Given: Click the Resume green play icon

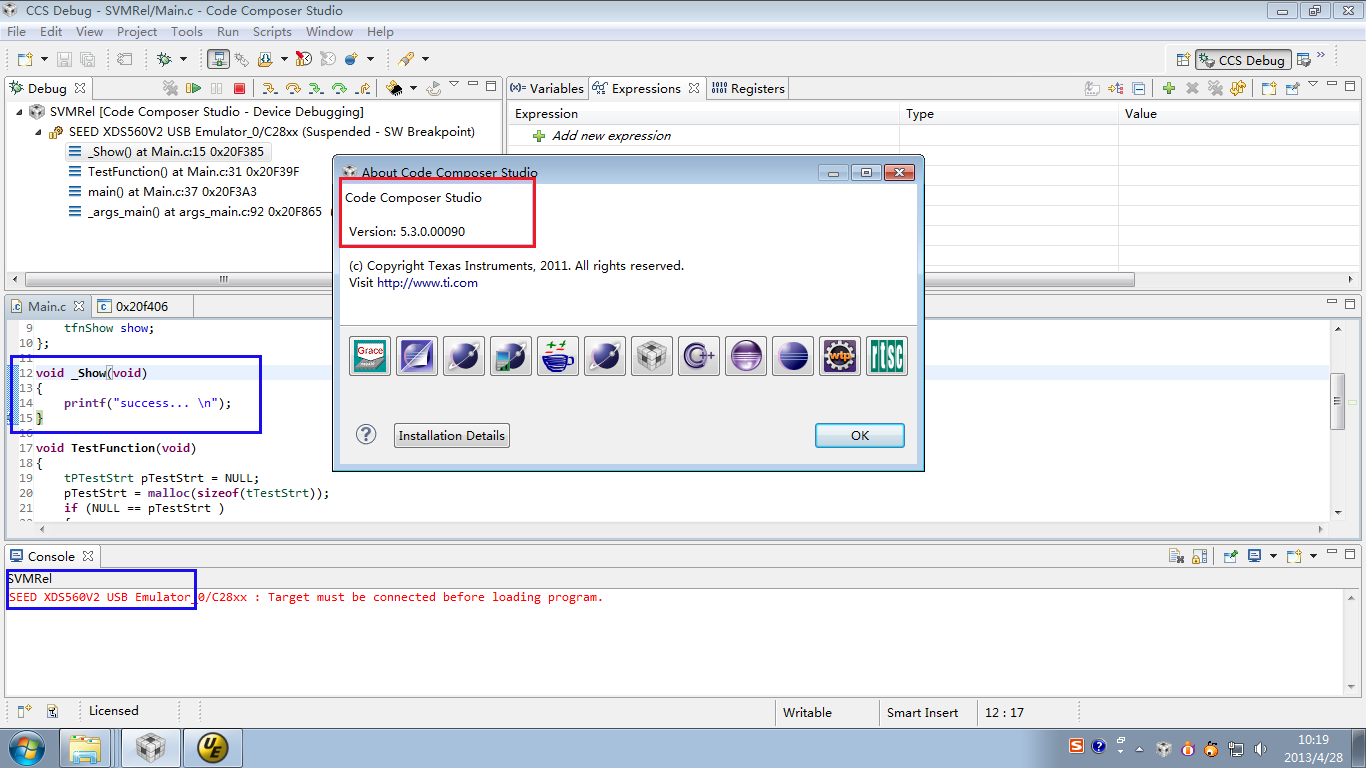Looking at the screenshot, I should coord(194,88).
